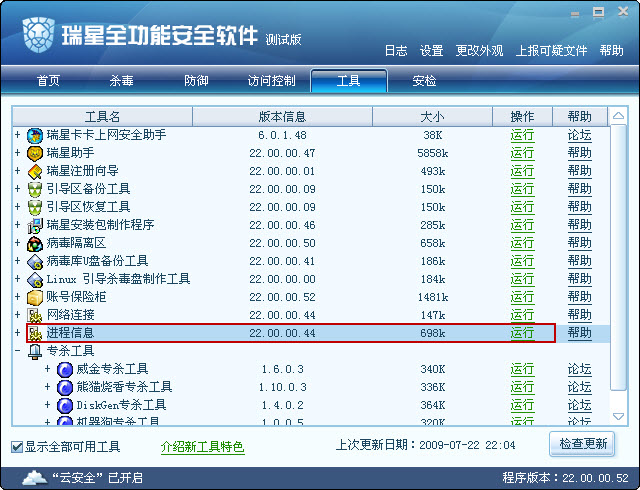Click 更改外观 in the top menu
Image resolution: width=640 pixels, height=490 pixels.
[479, 51]
